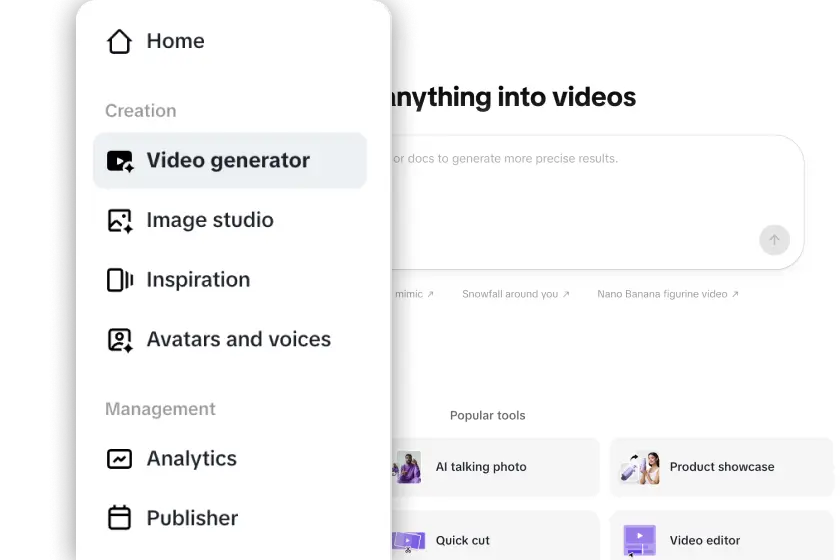Click the Video generator icon
The image size is (840, 560).
(120, 161)
